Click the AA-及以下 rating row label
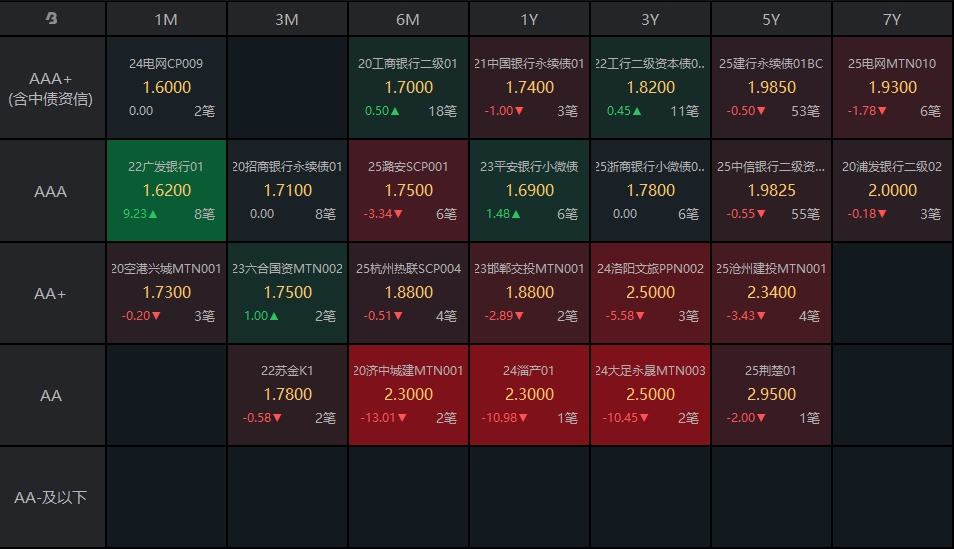The height and width of the screenshot is (549, 954). tap(52, 497)
